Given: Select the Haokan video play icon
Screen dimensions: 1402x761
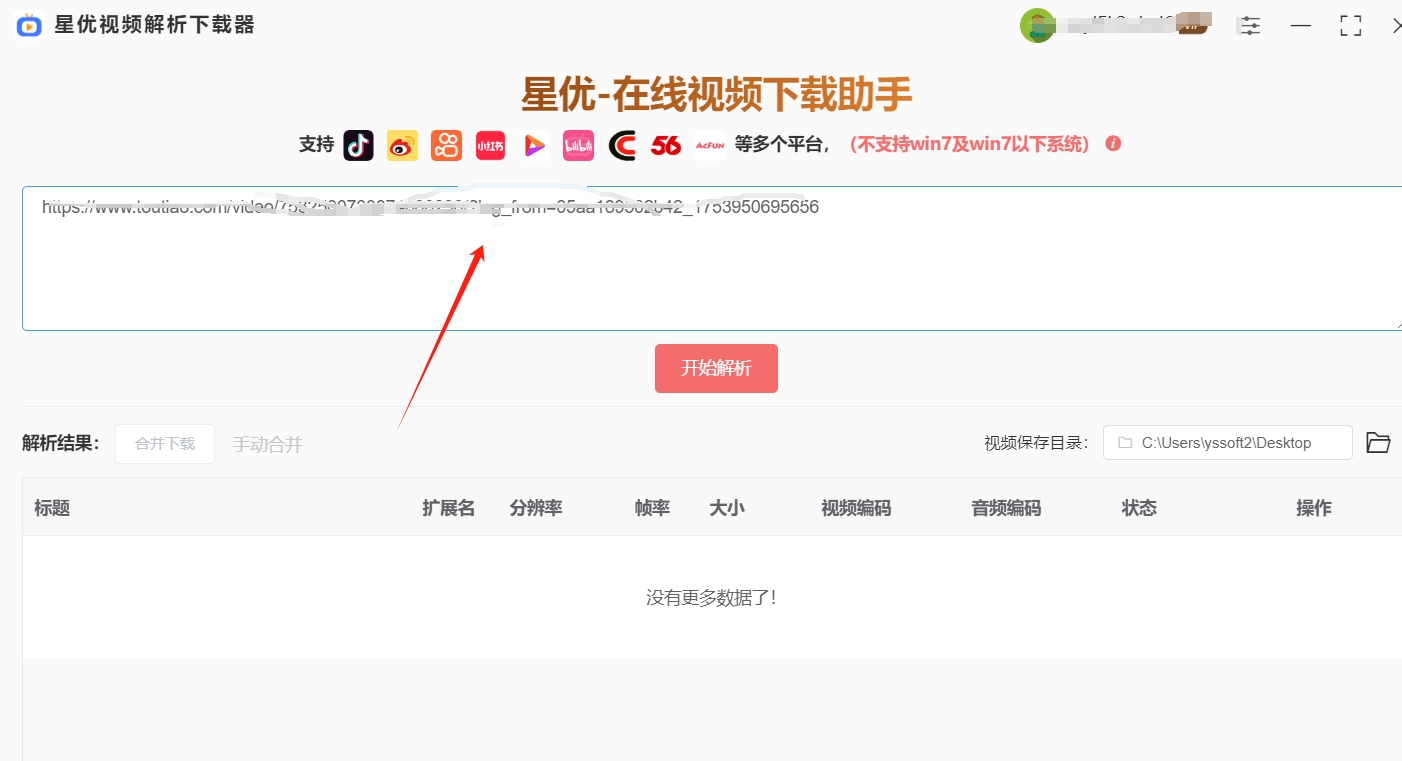Looking at the screenshot, I should tap(534, 145).
